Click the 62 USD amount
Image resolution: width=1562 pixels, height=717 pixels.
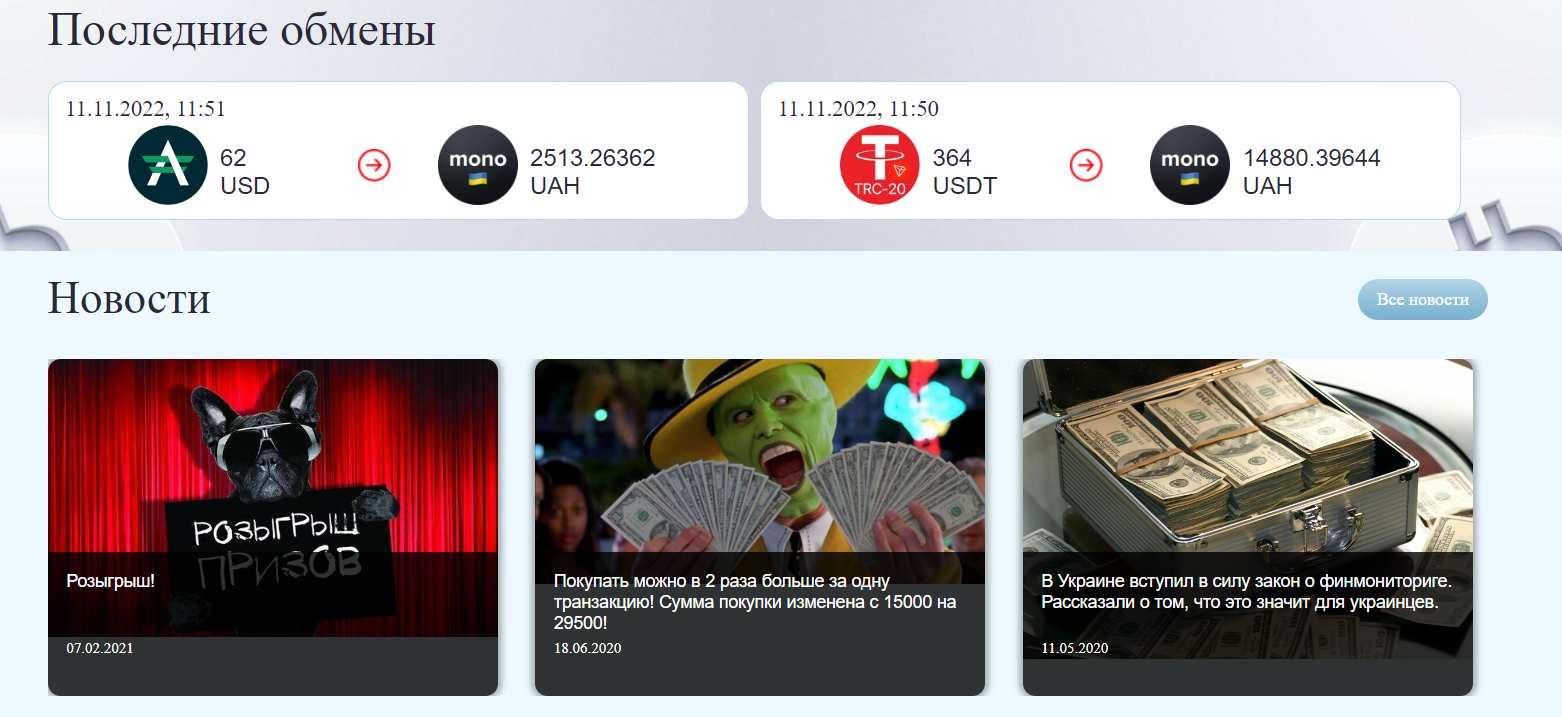(x=245, y=172)
